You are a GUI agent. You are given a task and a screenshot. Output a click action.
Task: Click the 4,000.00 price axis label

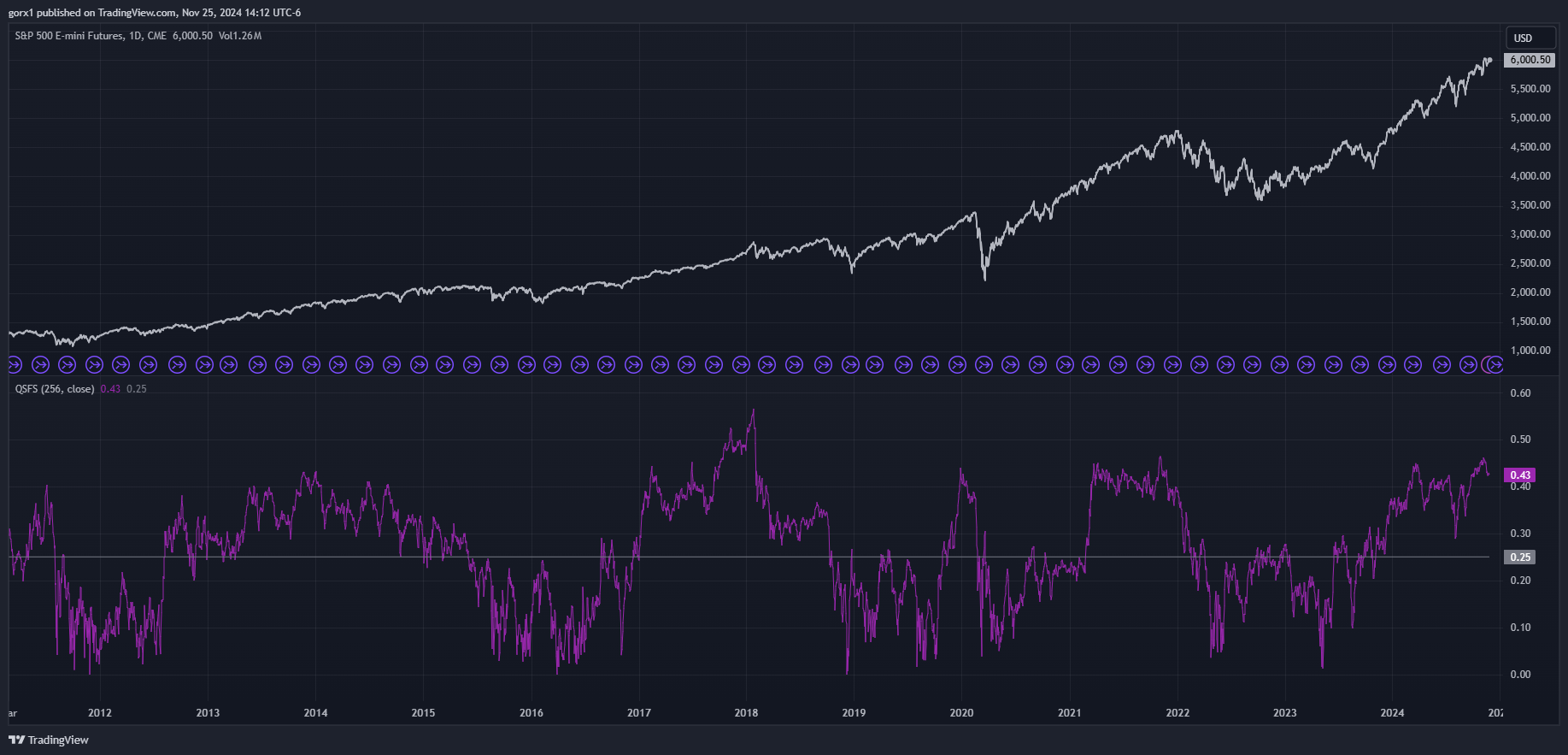pyautogui.click(x=1530, y=176)
